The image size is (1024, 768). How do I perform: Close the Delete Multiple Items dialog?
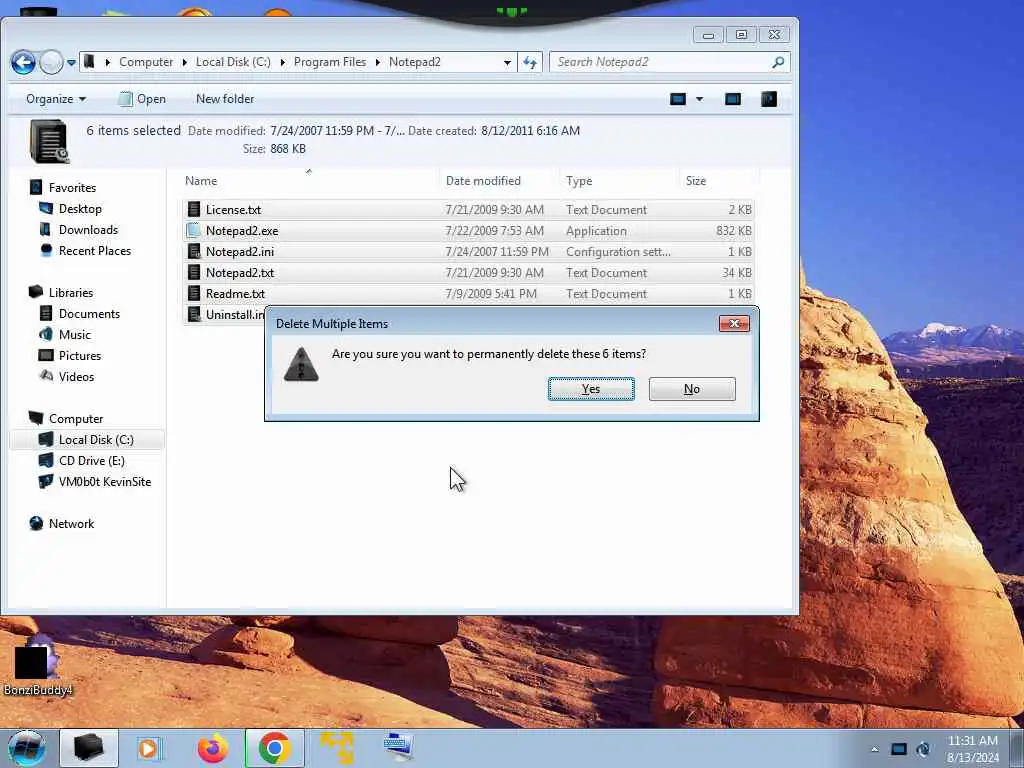(734, 323)
